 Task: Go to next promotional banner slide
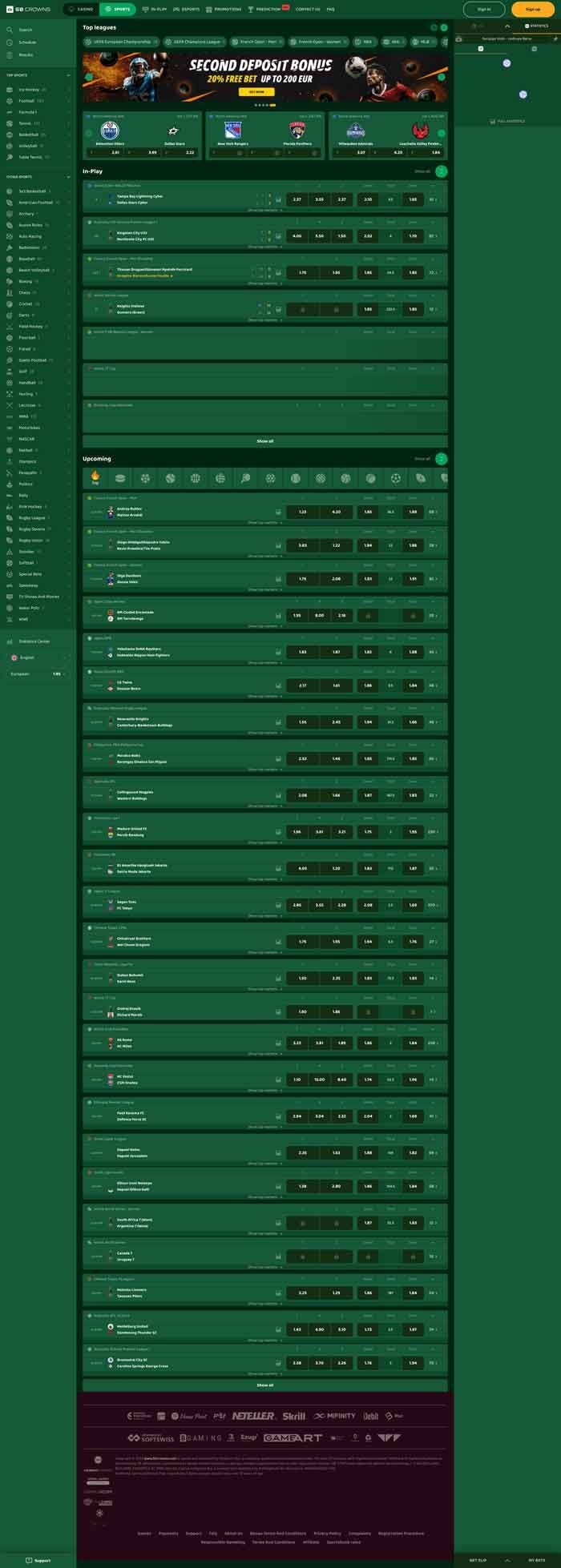click(x=441, y=78)
